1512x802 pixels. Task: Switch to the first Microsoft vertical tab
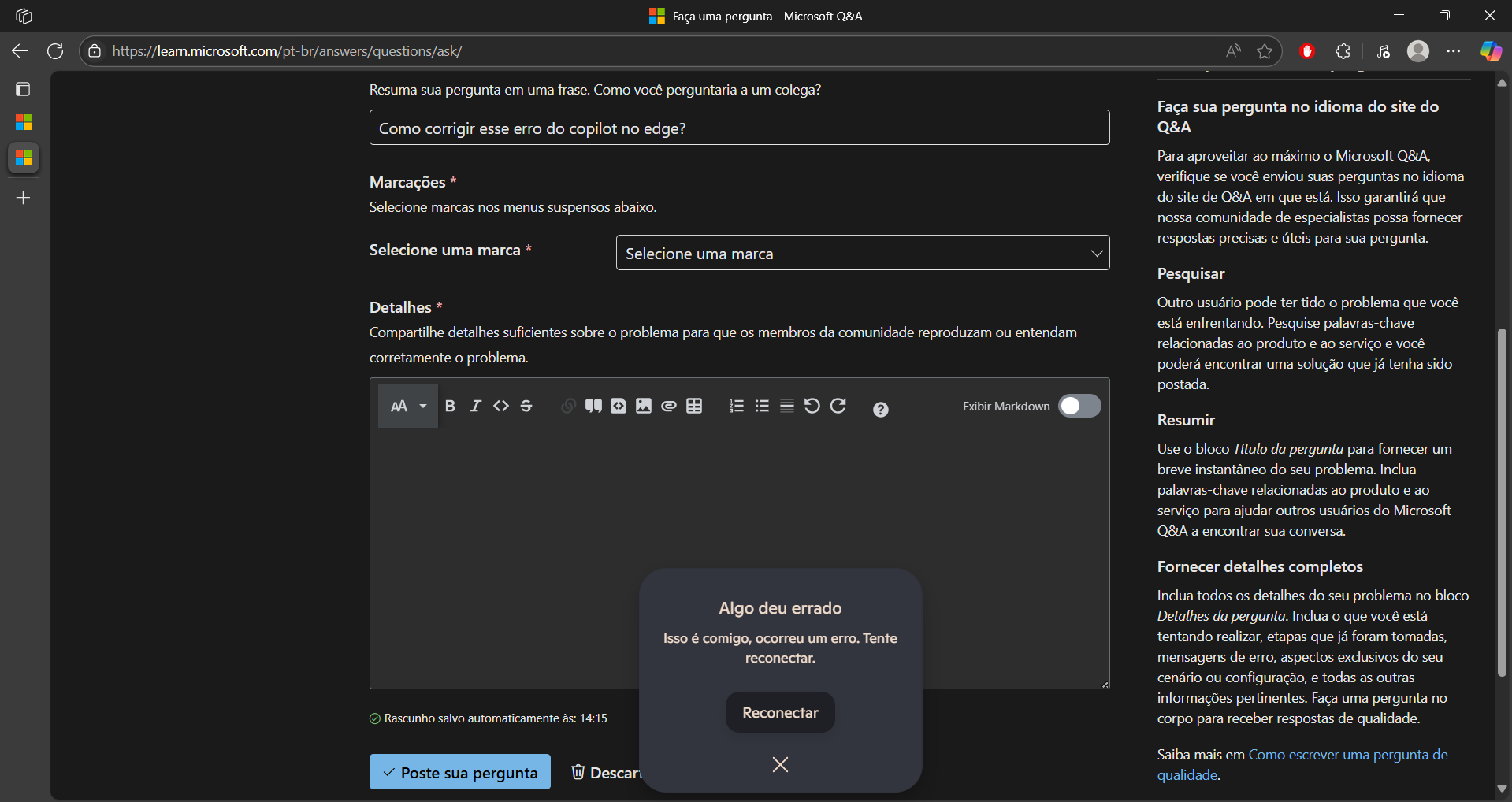click(24, 122)
